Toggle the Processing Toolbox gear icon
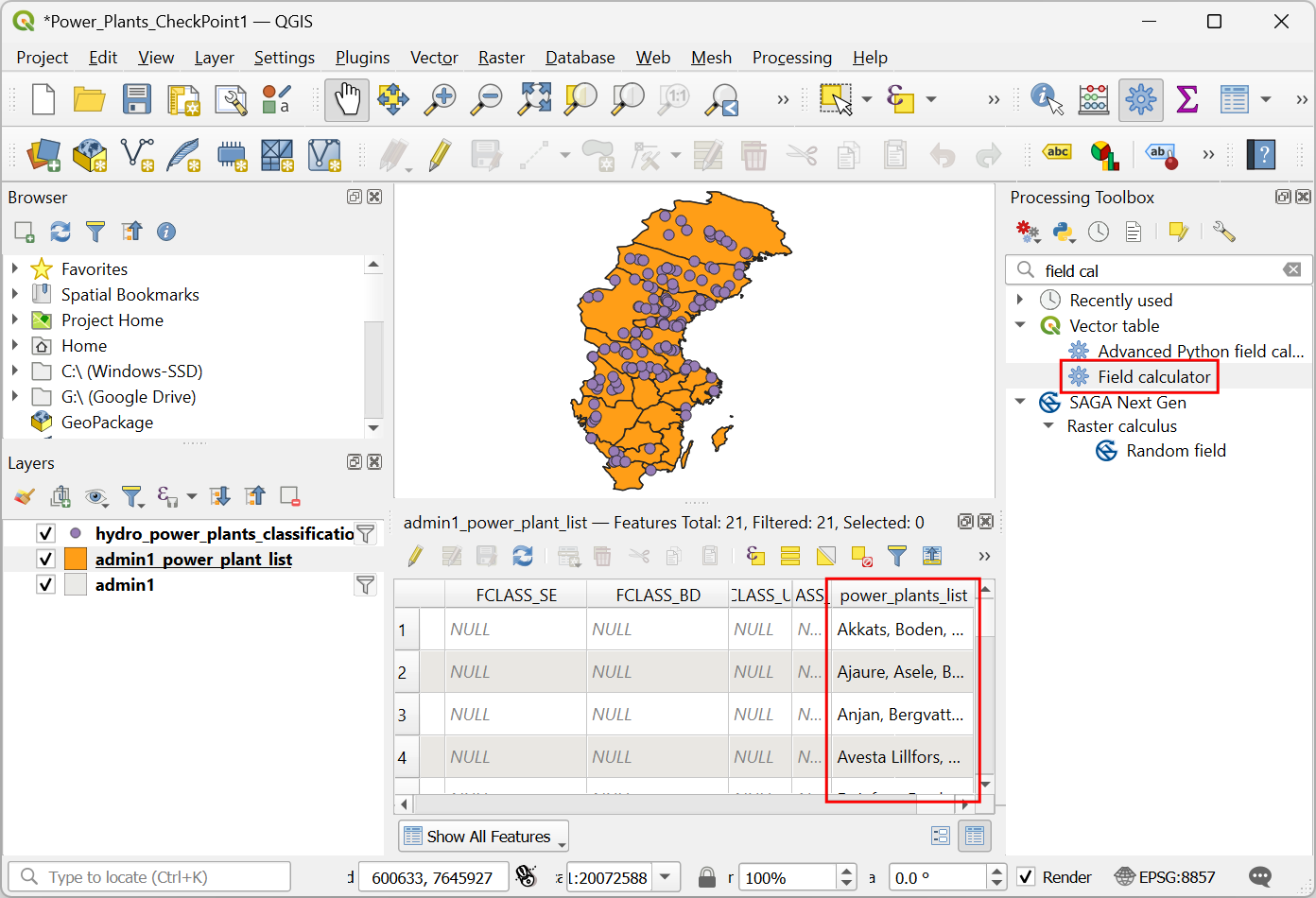The width and height of the screenshot is (1316, 898). [x=1141, y=99]
